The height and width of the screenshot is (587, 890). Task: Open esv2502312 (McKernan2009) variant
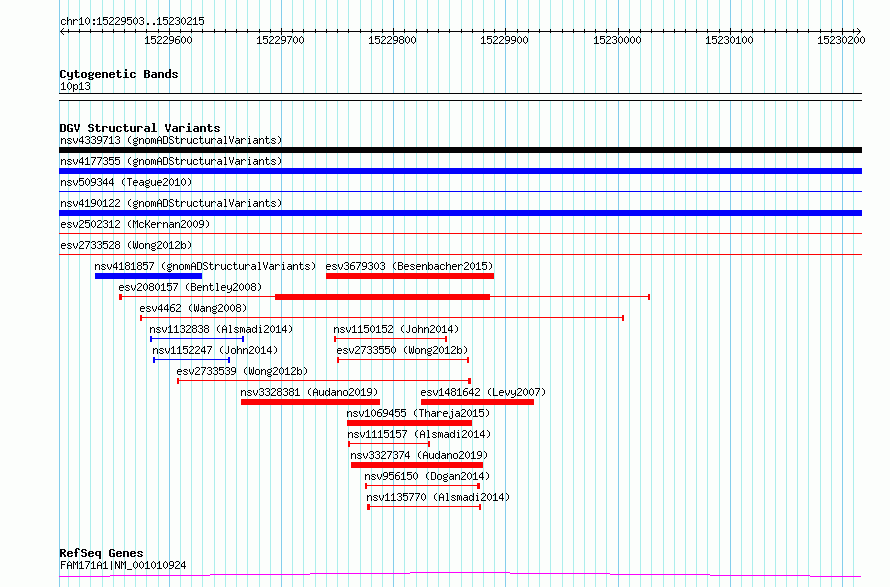(x=135, y=224)
